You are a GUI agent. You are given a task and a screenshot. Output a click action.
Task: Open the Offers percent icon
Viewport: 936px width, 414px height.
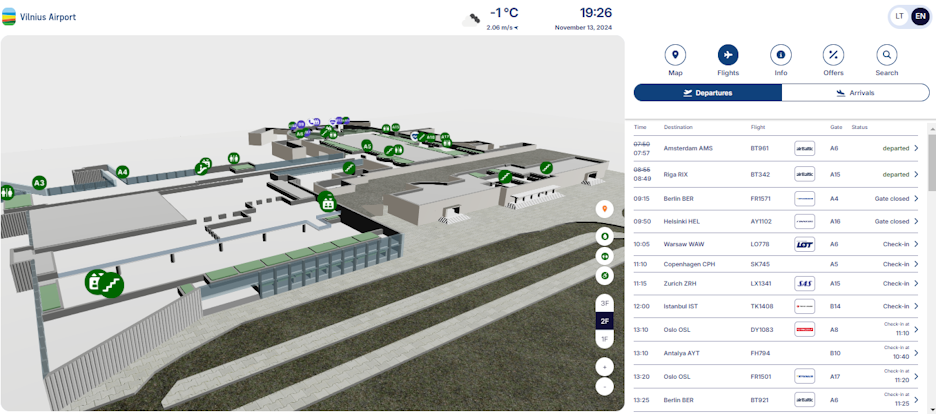tap(834, 55)
